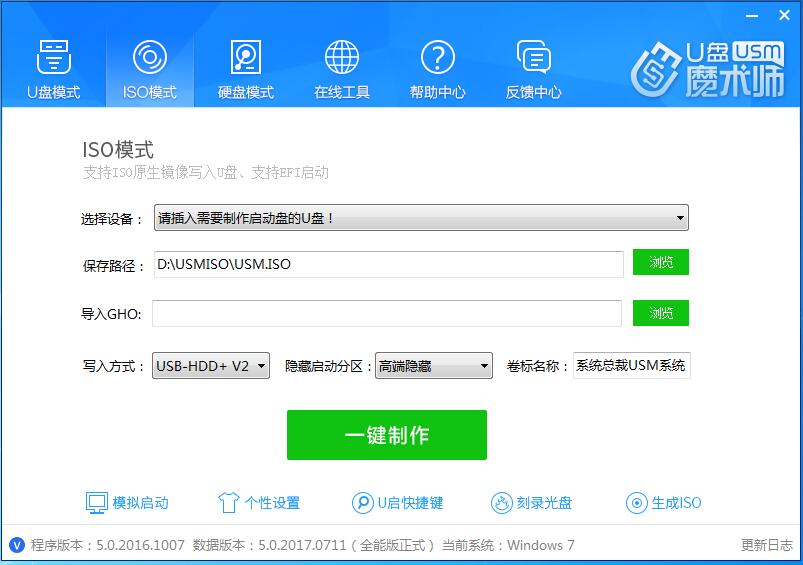The height and width of the screenshot is (565, 803).
Task: Switch to the 硬盘模式 tab
Action: point(245,66)
